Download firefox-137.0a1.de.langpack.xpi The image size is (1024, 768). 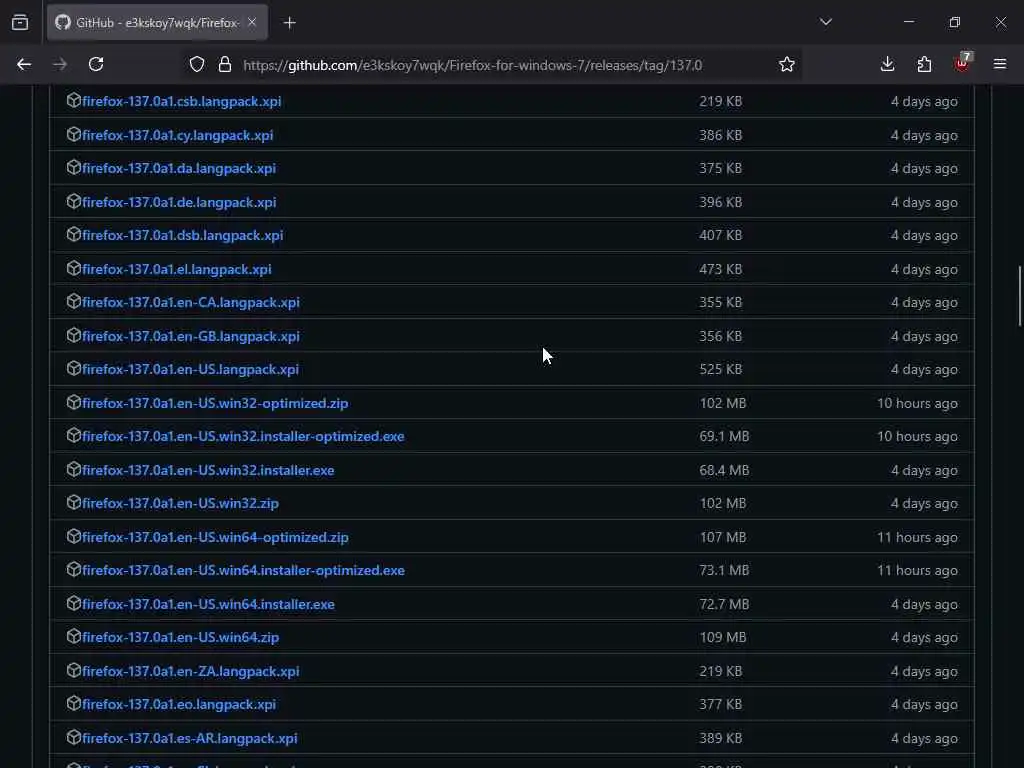(179, 202)
